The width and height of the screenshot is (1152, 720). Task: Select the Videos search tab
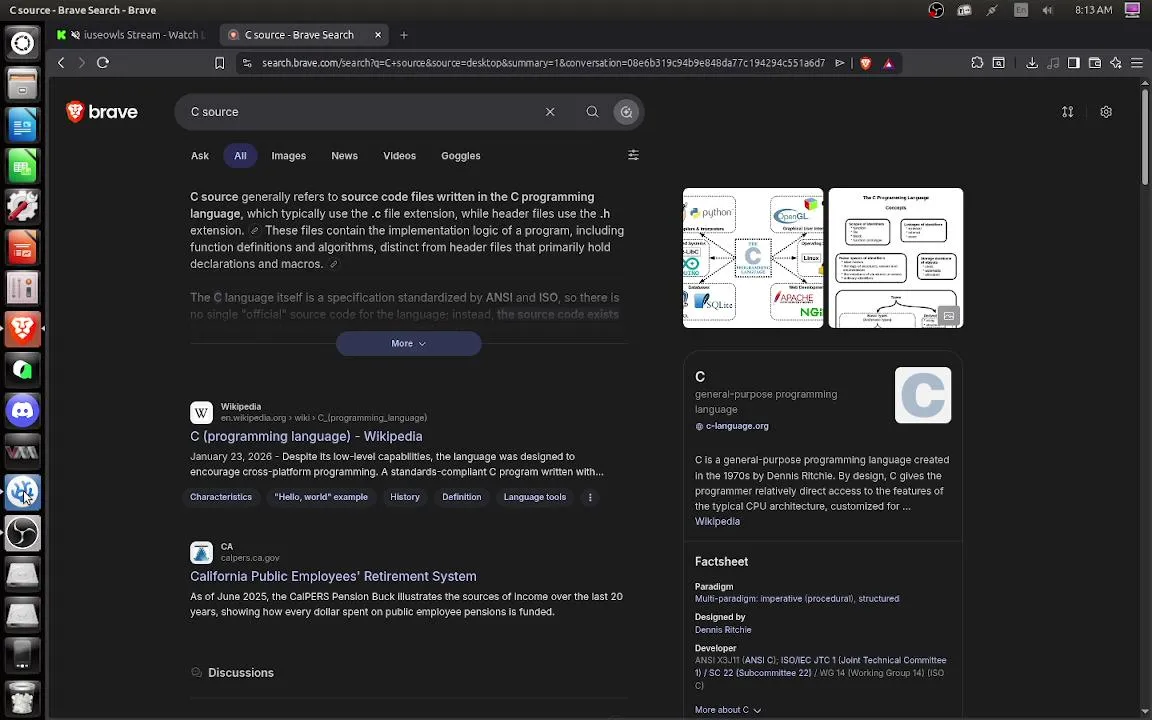tap(400, 156)
